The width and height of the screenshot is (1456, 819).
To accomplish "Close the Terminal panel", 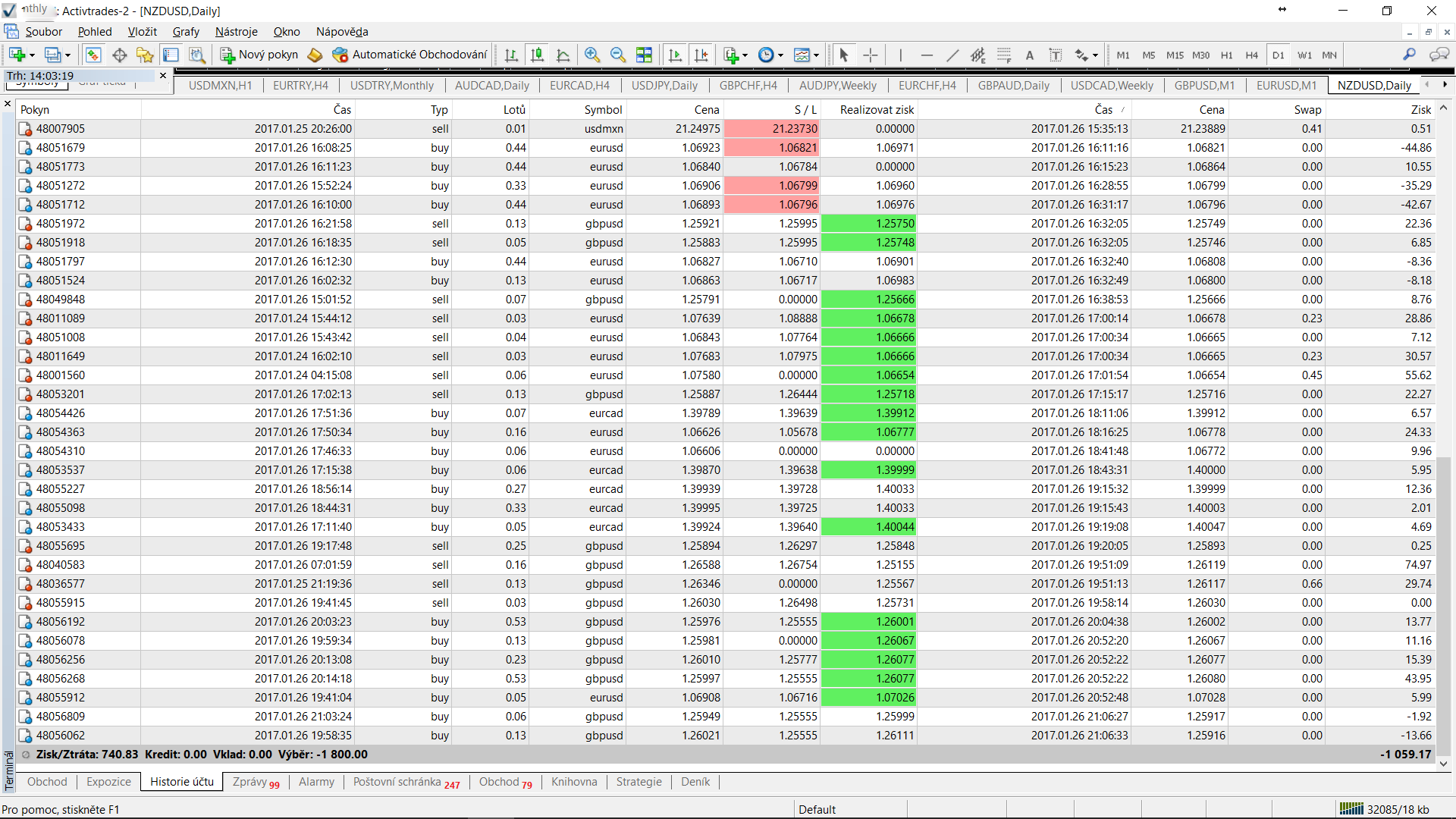I will (x=8, y=104).
